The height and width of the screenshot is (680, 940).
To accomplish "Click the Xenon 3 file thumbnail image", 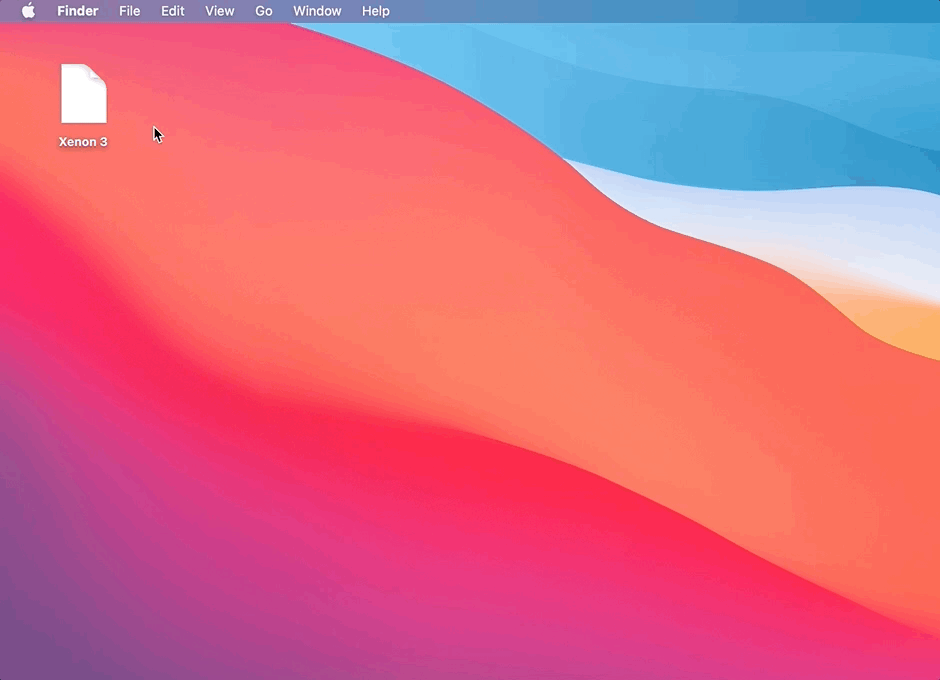I will pyautogui.click(x=83, y=95).
